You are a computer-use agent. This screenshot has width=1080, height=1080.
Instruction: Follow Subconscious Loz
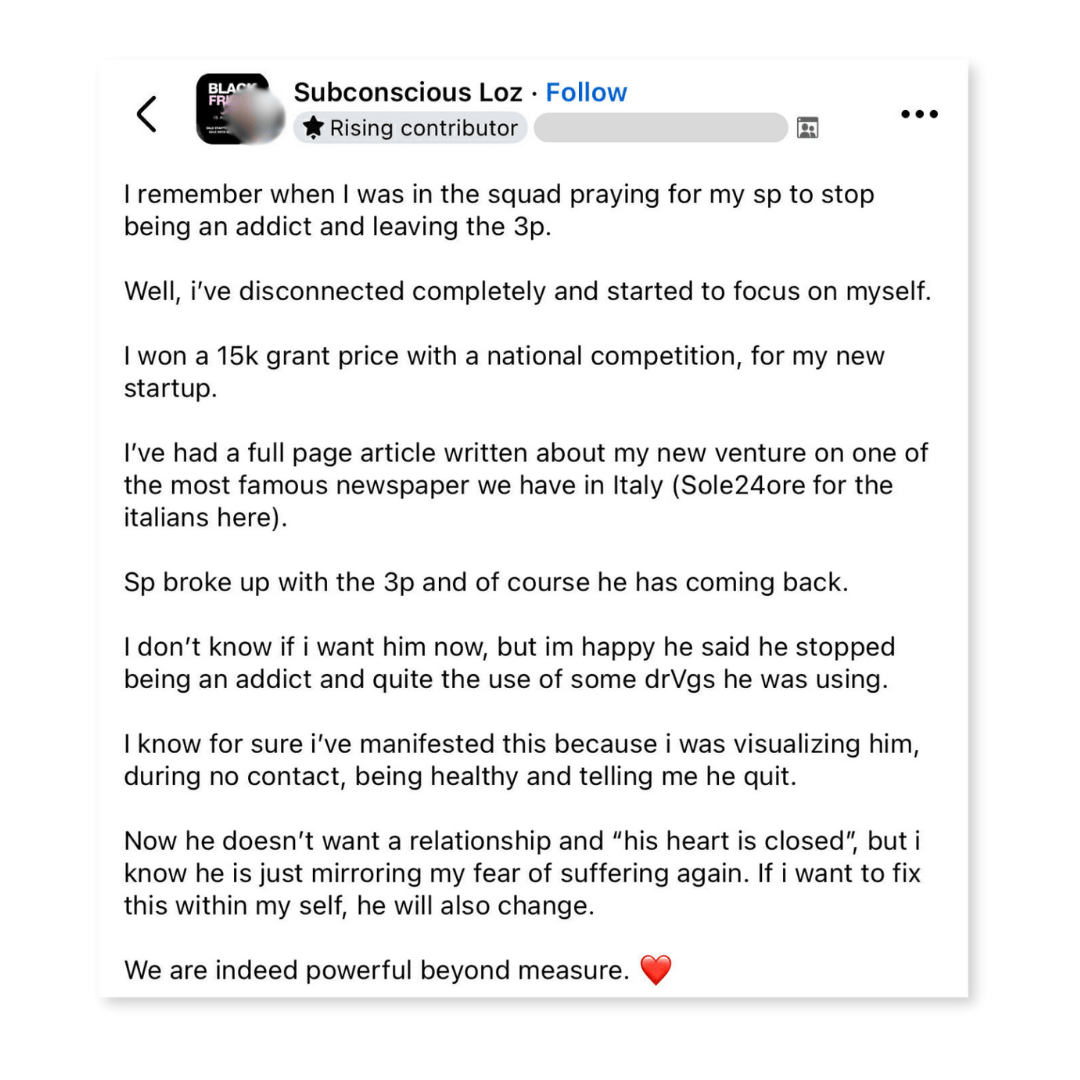(586, 92)
